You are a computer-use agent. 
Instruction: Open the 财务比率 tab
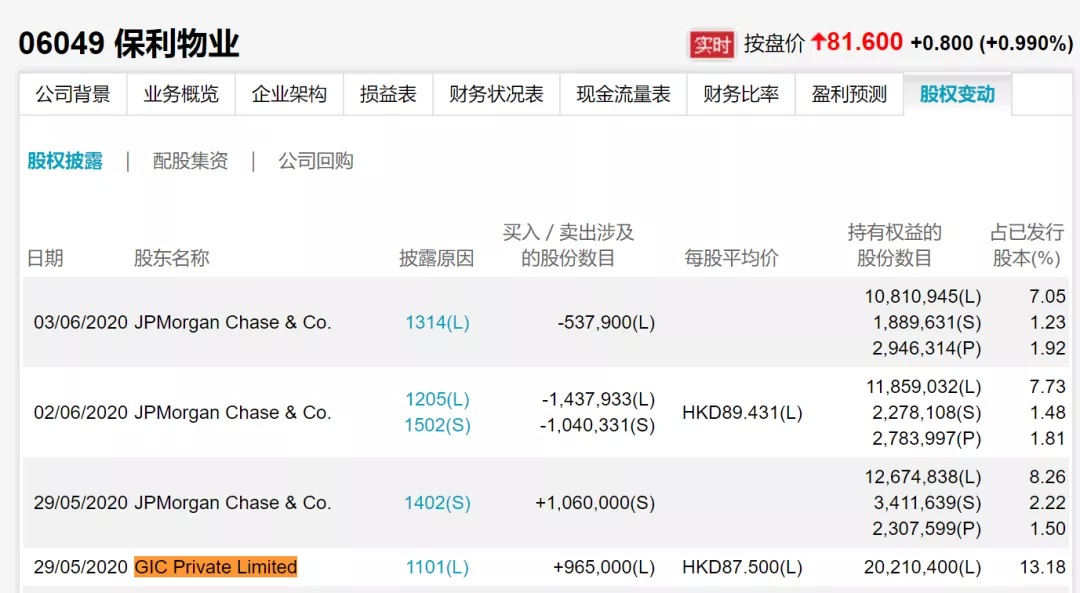[x=741, y=94]
